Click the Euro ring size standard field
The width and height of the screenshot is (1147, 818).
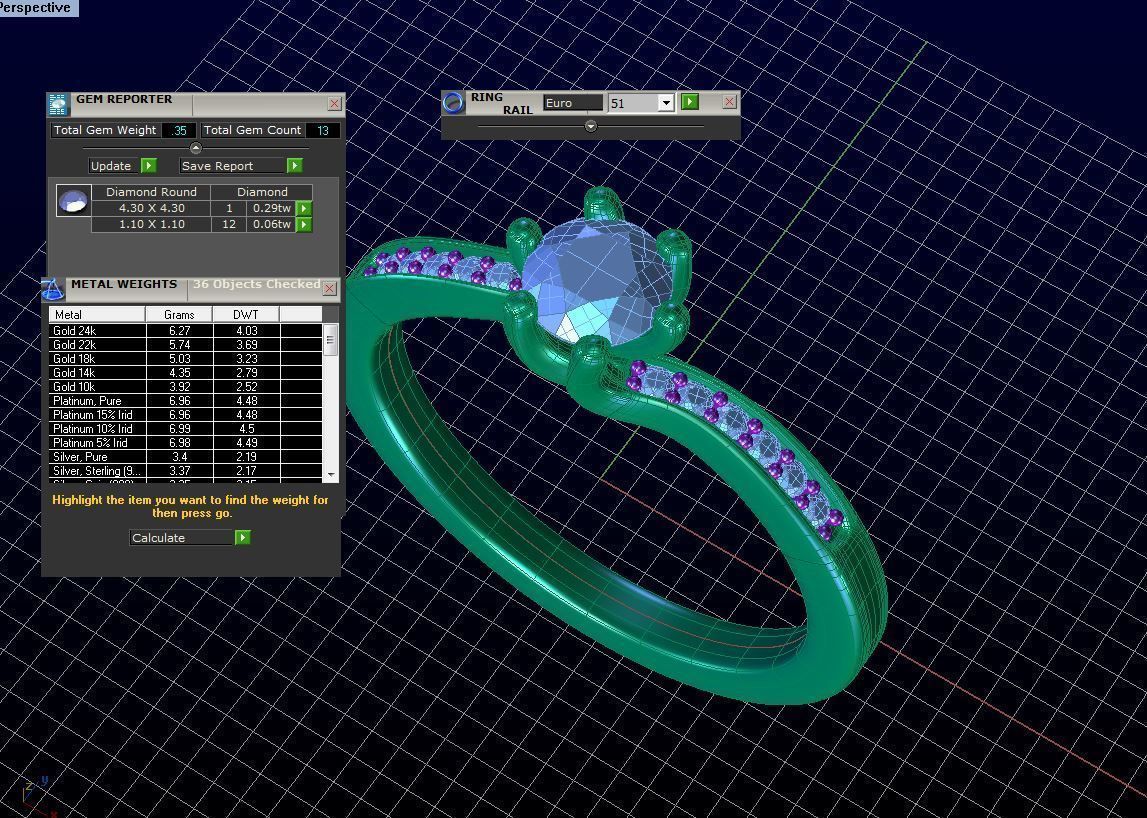[x=573, y=103]
